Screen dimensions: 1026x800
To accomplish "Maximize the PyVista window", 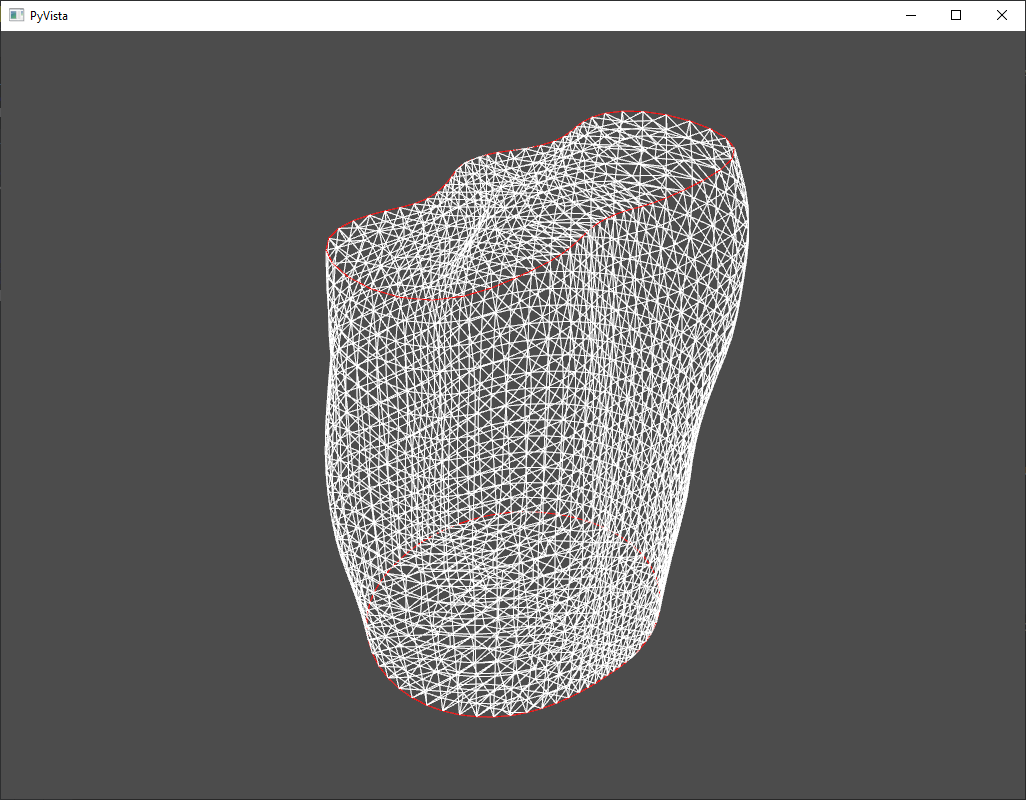I will [956, 15].
